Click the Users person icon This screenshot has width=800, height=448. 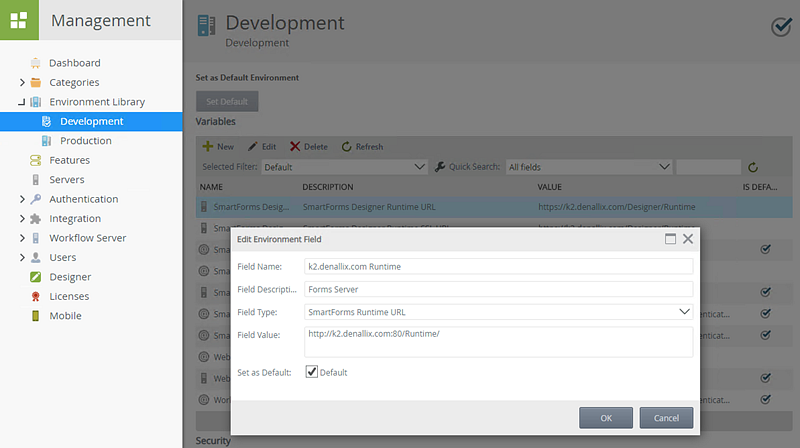click(36, 257)
